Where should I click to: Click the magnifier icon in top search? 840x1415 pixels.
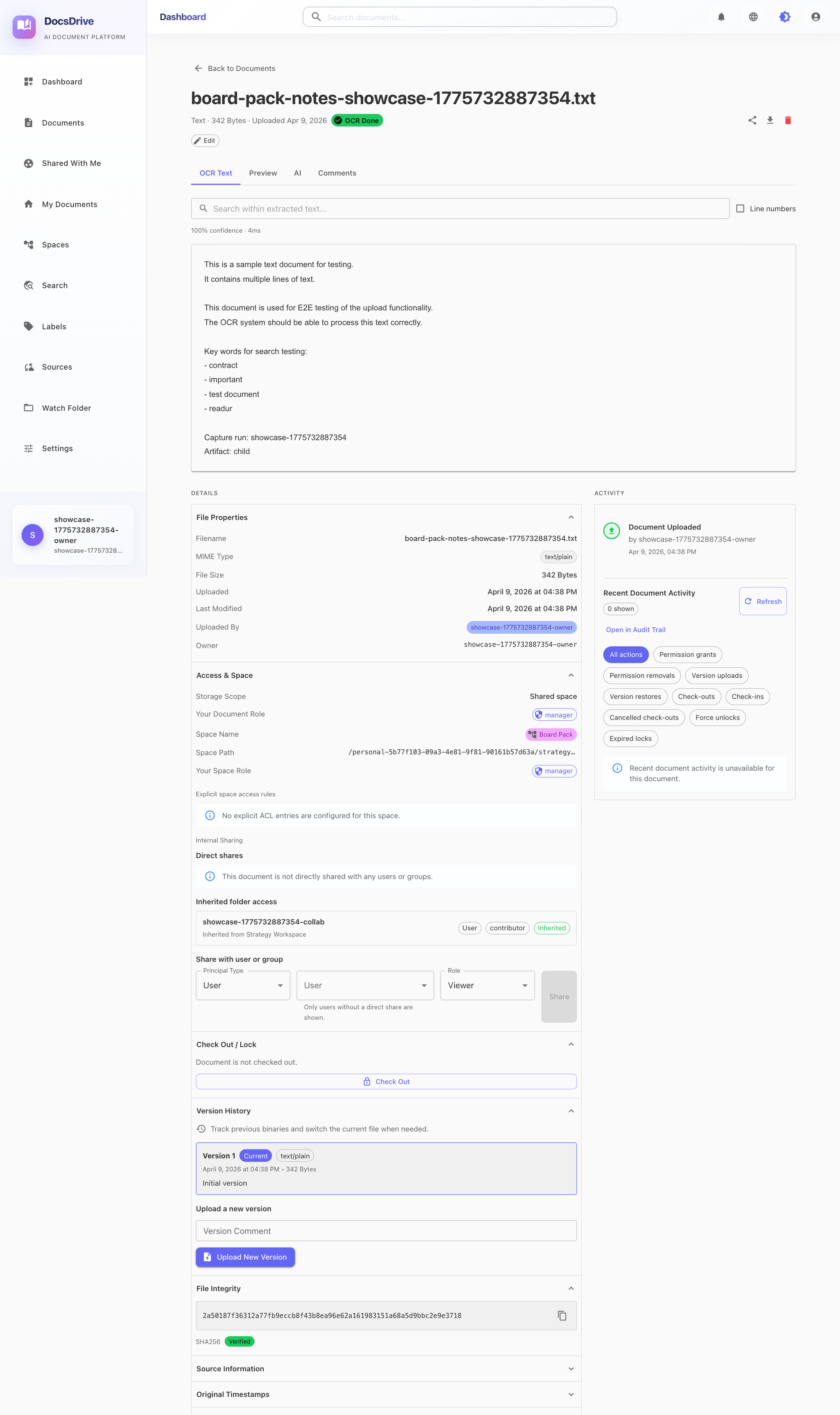click(x=316, y=17)
